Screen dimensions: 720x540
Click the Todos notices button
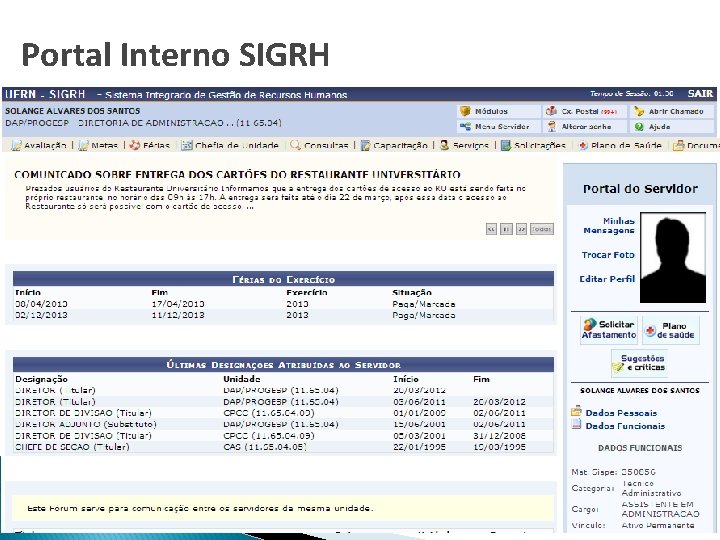point(542,229)
